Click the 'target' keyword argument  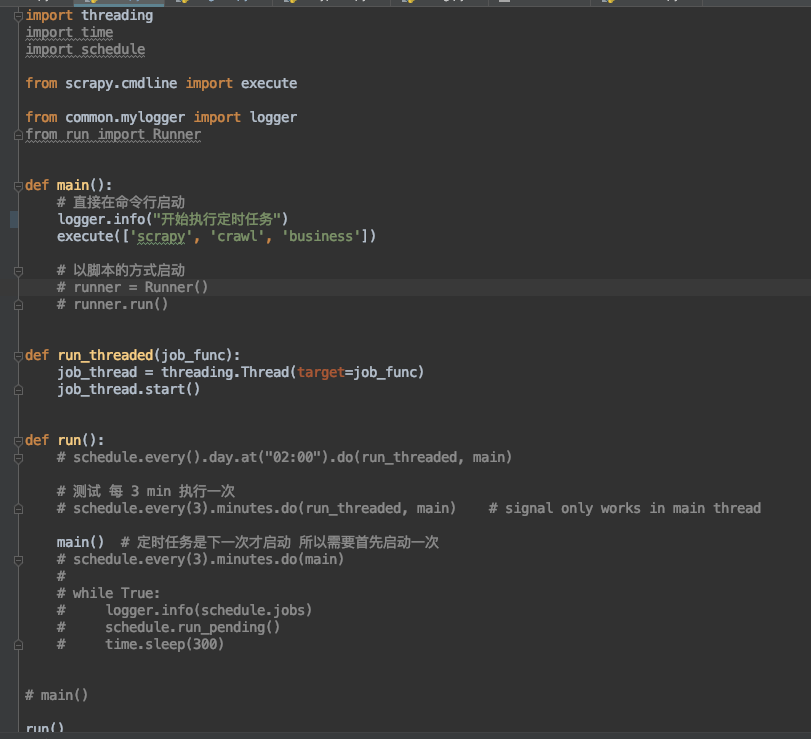pos(321,372)
